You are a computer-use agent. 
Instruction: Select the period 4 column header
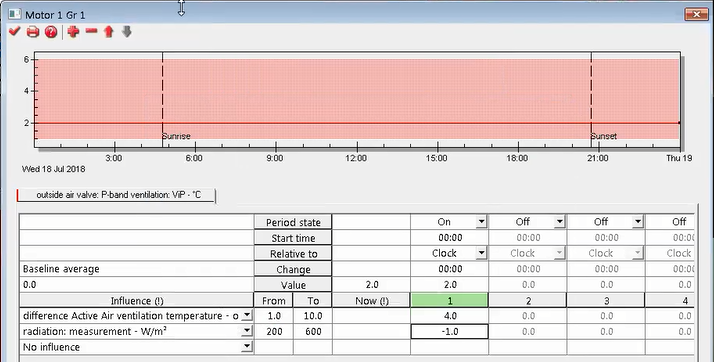coord(670,301)
